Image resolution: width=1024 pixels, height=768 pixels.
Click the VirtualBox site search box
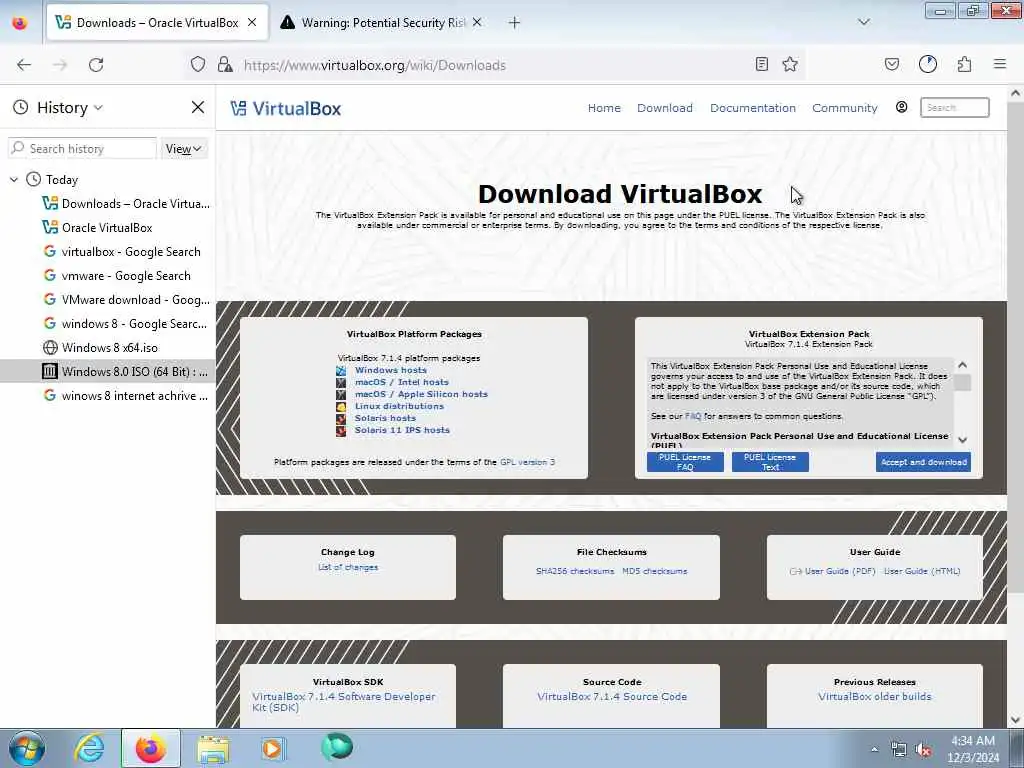[x=954, y=108]
